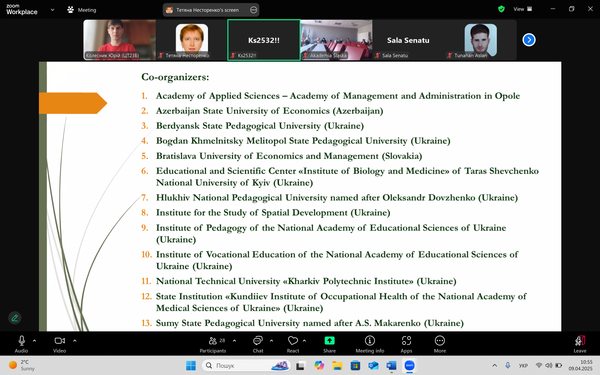Show hidden system tray icons
Screen dimensions: 600x375
494,365
